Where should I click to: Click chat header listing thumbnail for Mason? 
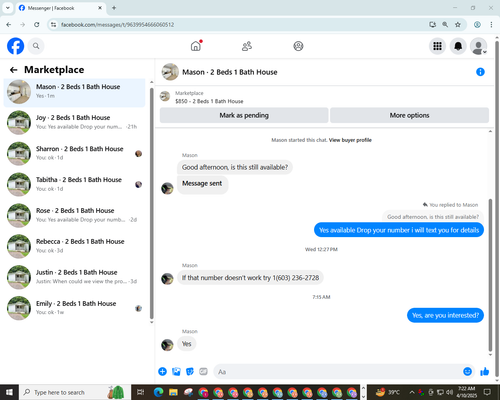coord(170,72)
